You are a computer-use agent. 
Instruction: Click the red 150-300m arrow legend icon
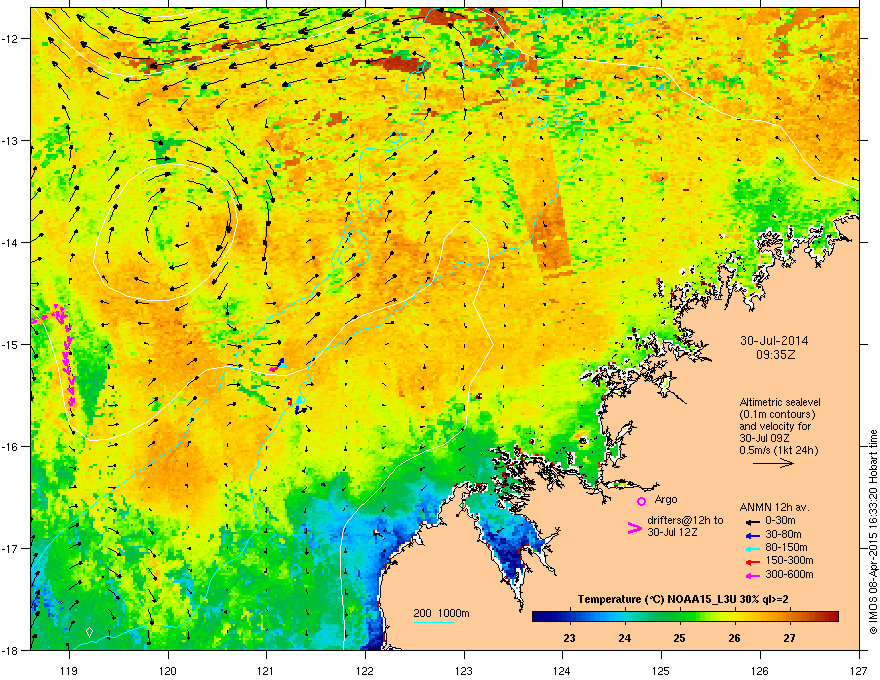753,561
